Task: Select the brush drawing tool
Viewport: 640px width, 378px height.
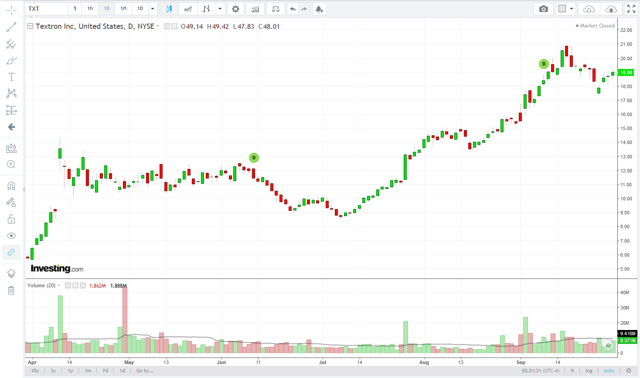Action: click(11, 61)
